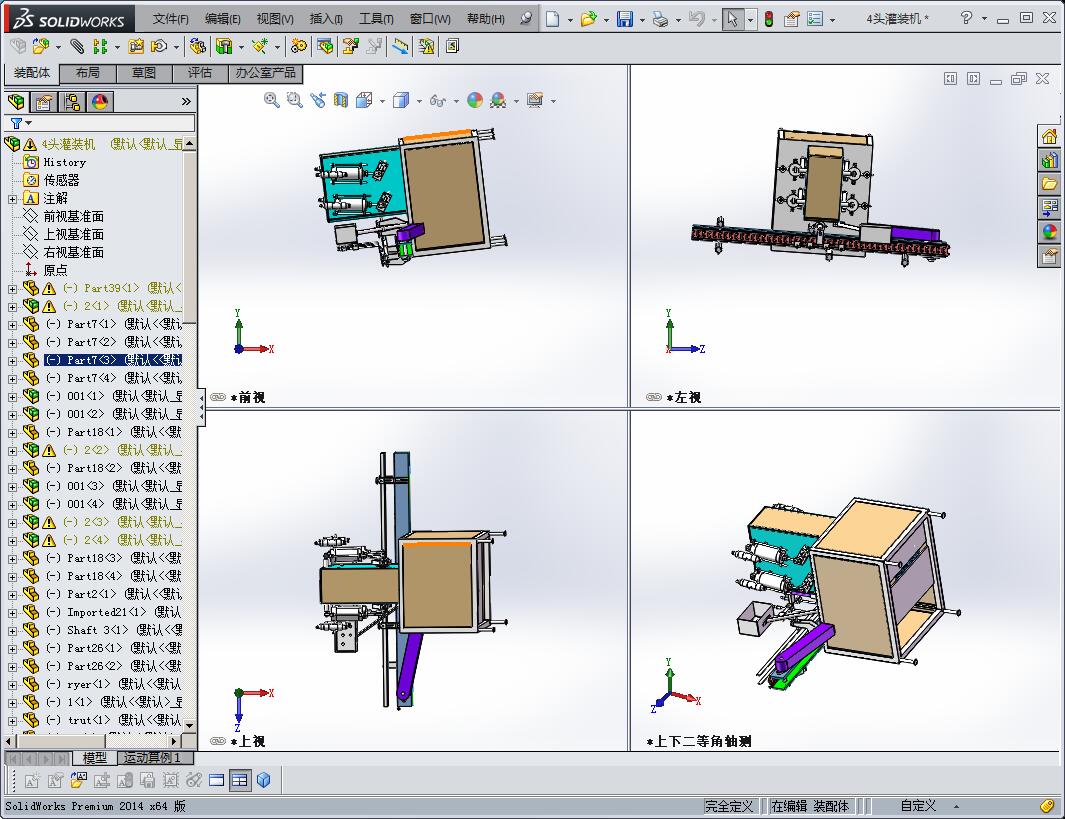Image resolution: width=1065 pixels, height=819 pixels.
Task: Open the 视图(V) menu
Action: 275,19
